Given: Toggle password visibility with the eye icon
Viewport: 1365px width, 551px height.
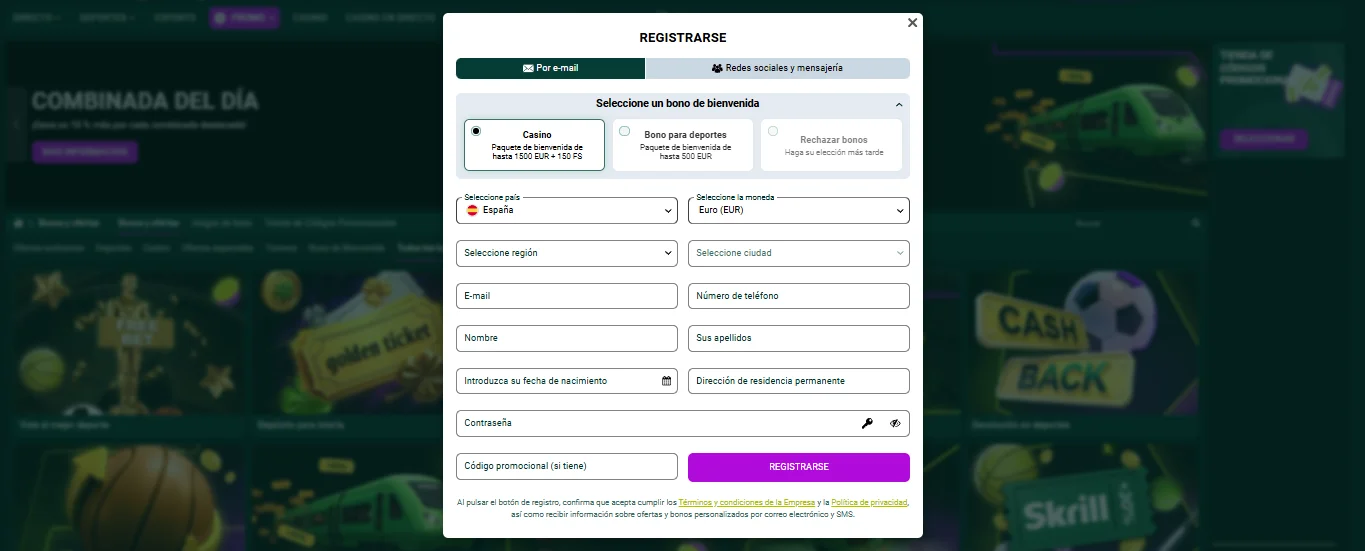Looking at the screenshot, I should pos(895,423).
